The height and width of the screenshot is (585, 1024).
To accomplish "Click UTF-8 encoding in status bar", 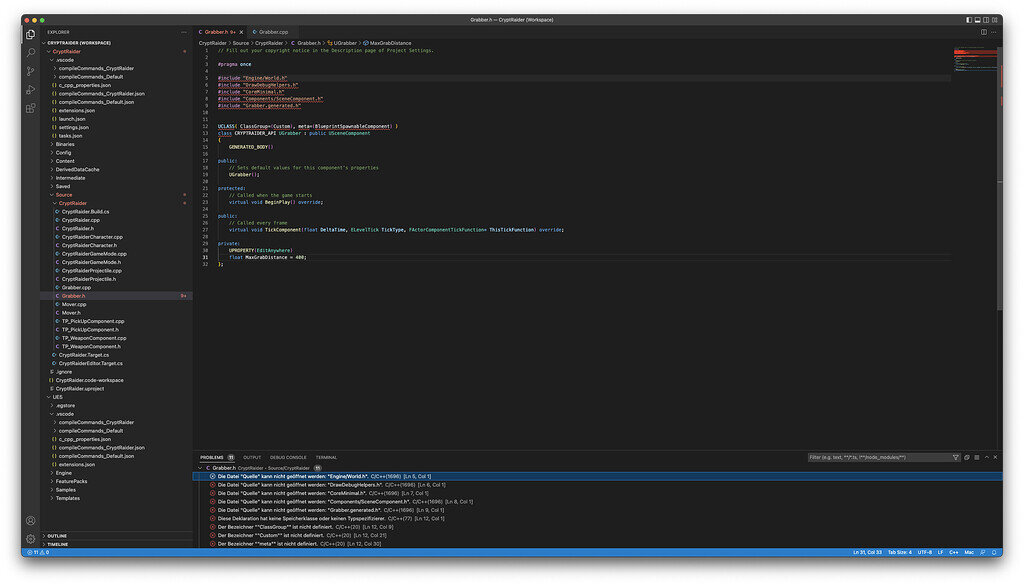I will [x=924, y=552].
